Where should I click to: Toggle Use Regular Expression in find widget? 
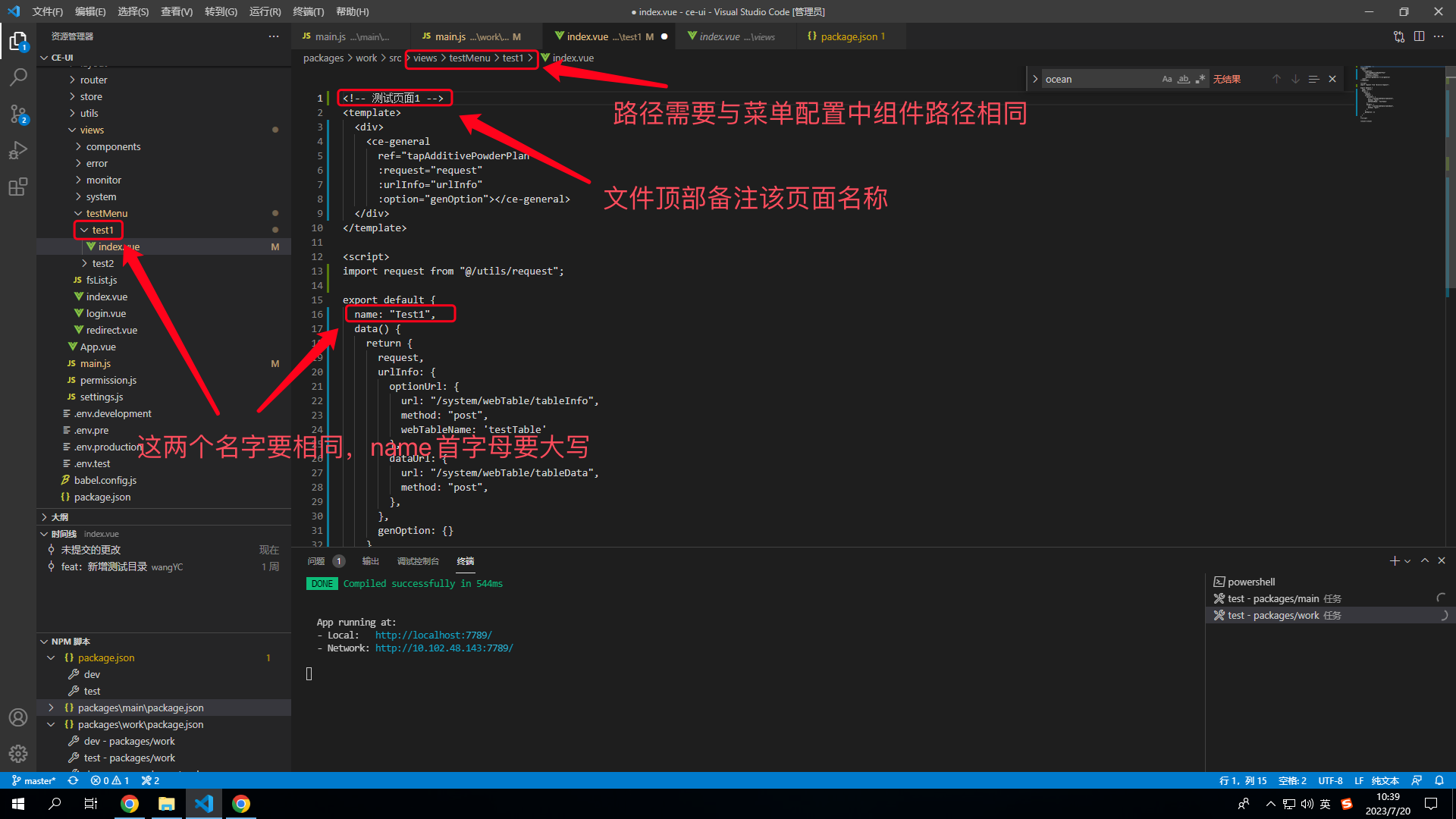click(x=1200, y=79)
